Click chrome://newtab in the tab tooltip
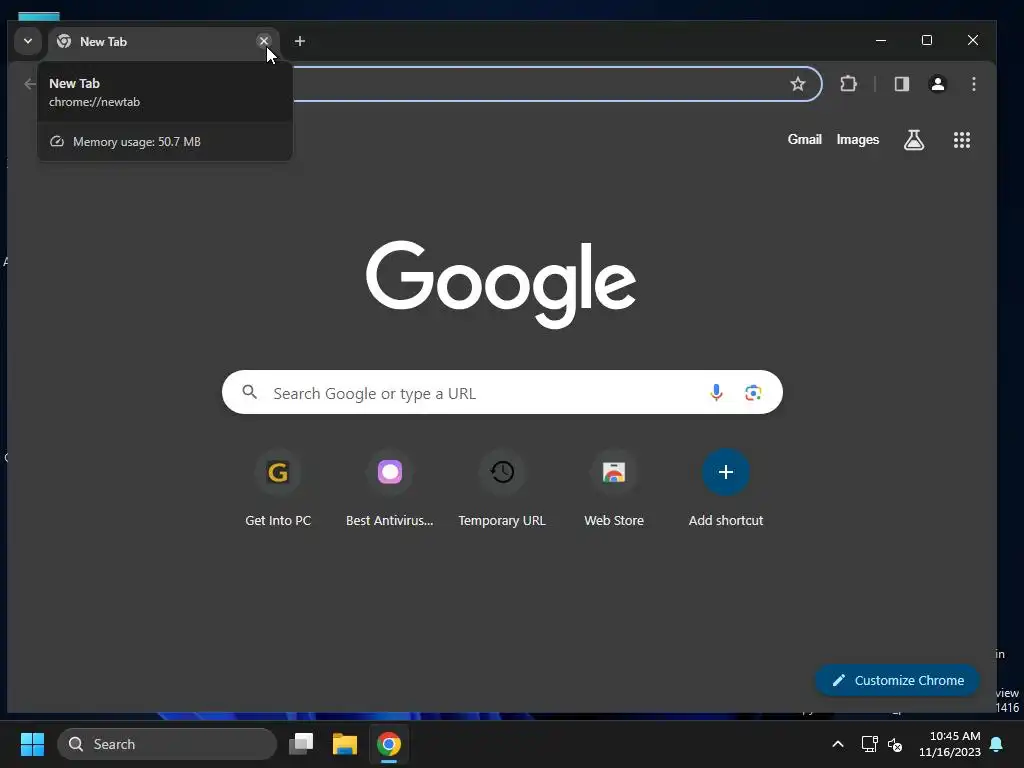 pyautogui.click(x=95, y=102)
